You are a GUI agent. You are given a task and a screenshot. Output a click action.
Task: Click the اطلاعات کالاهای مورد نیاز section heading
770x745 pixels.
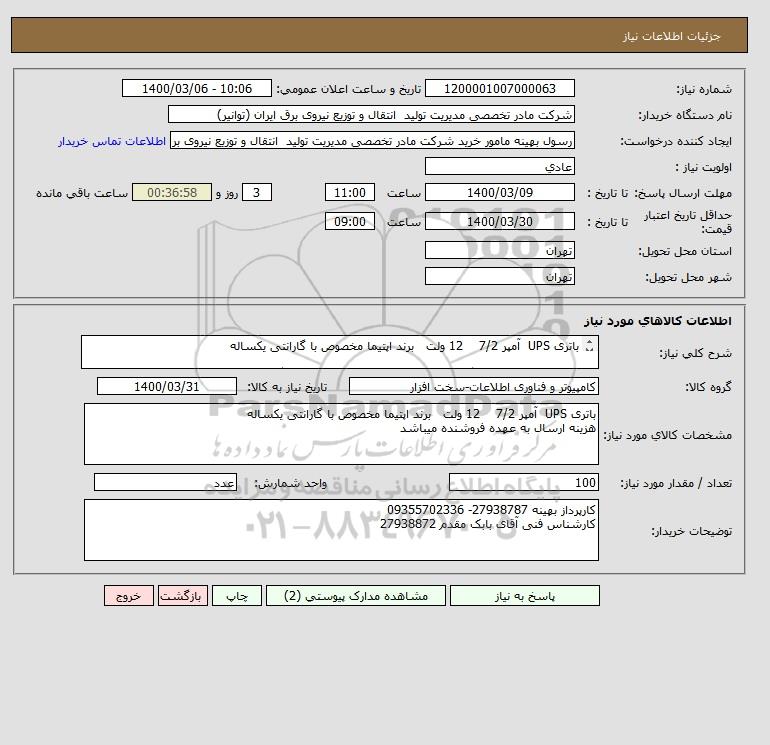coord(658,321)
